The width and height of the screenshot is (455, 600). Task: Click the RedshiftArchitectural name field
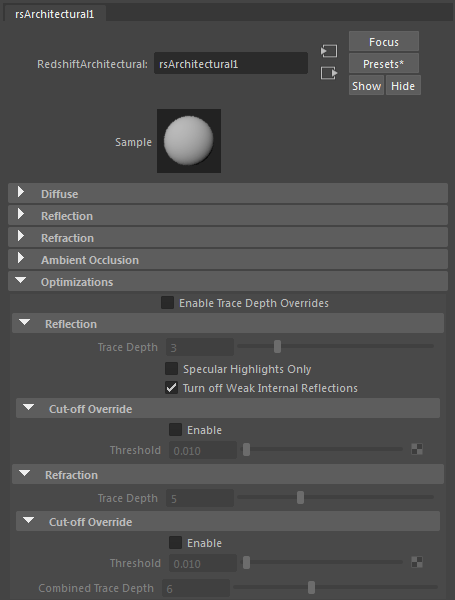231,64
